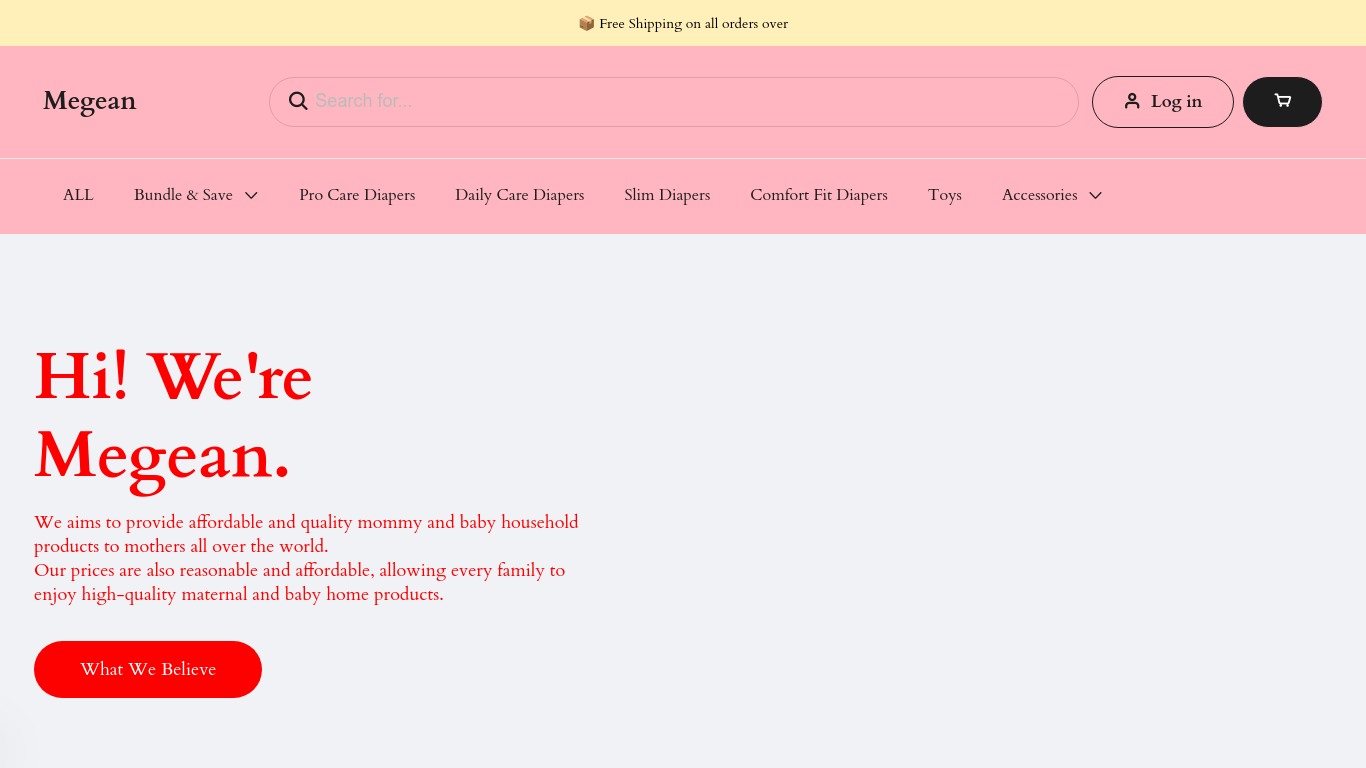Click the magnifying glass search icon
The height and width of the screenshot is (768, 1366).
pyautogui.click(x=298, y=101)
